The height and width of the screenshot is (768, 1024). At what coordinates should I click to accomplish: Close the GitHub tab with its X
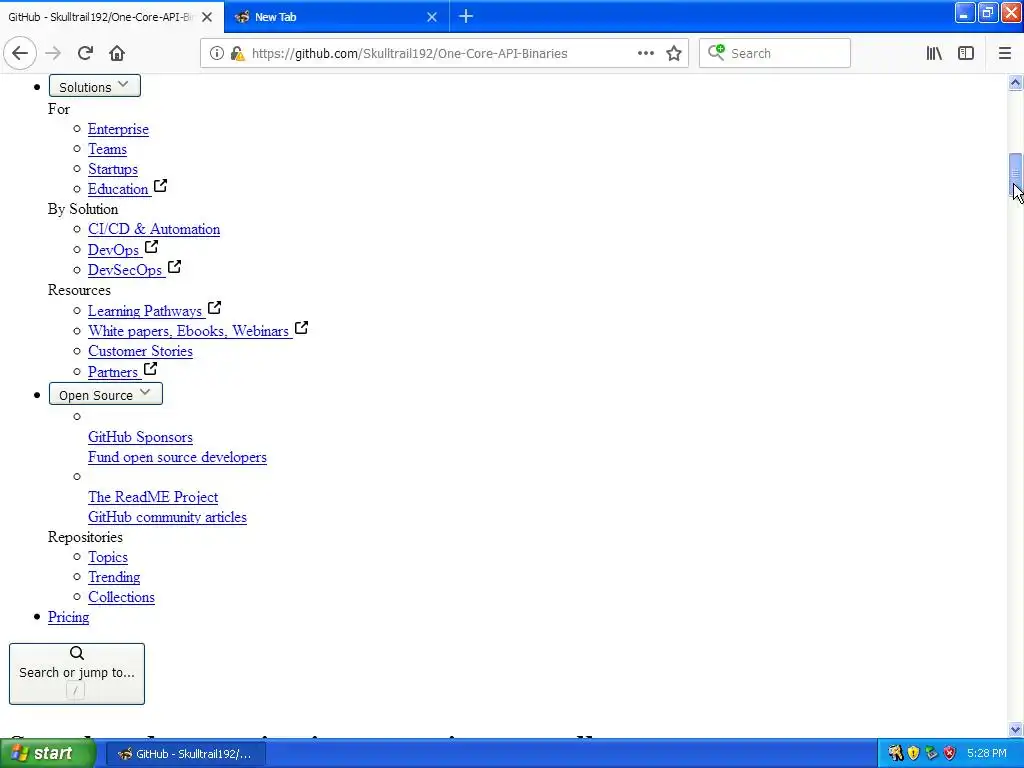click(x=207, y=17)
